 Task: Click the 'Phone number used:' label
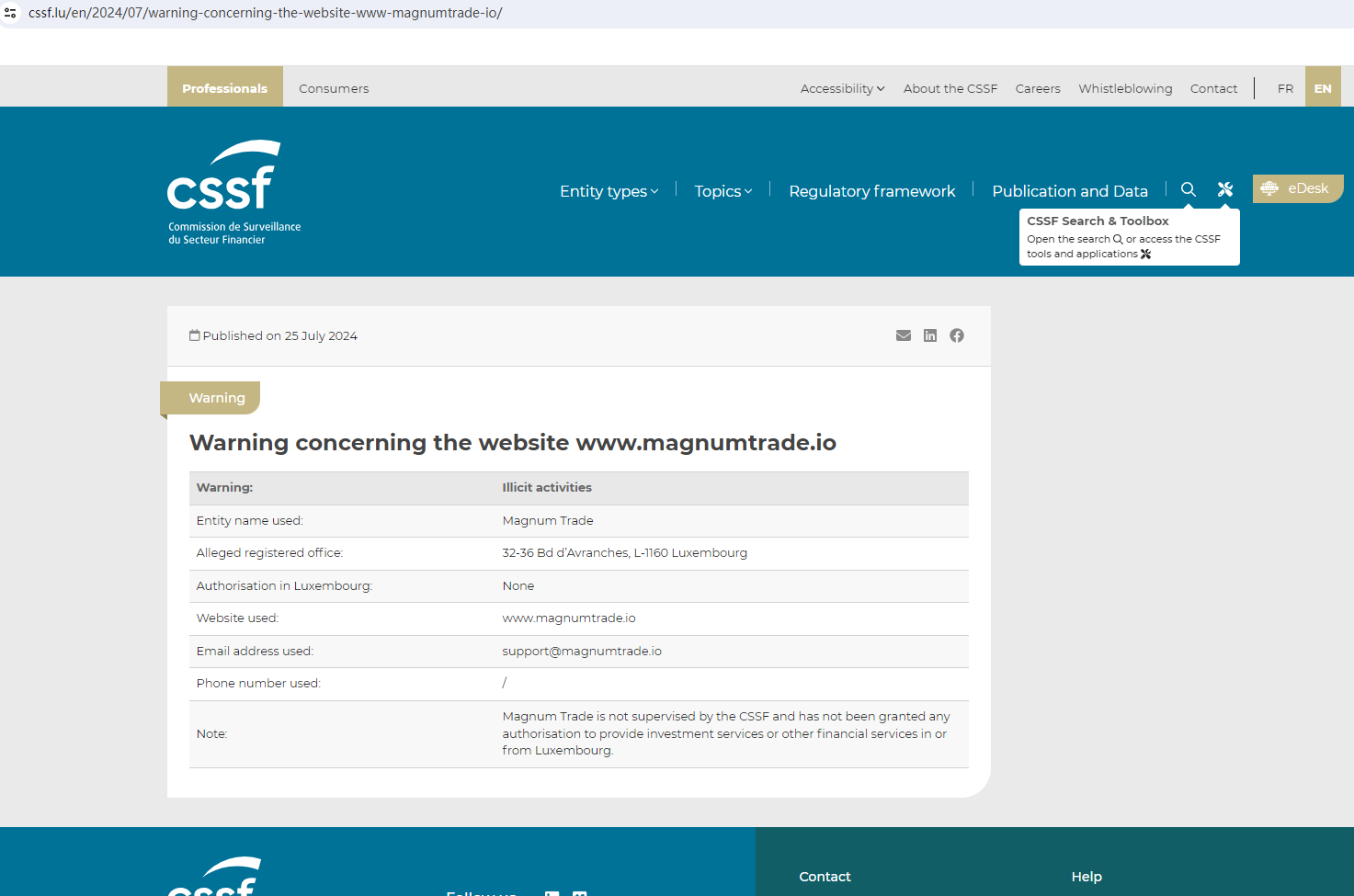(x=258, y=683)
